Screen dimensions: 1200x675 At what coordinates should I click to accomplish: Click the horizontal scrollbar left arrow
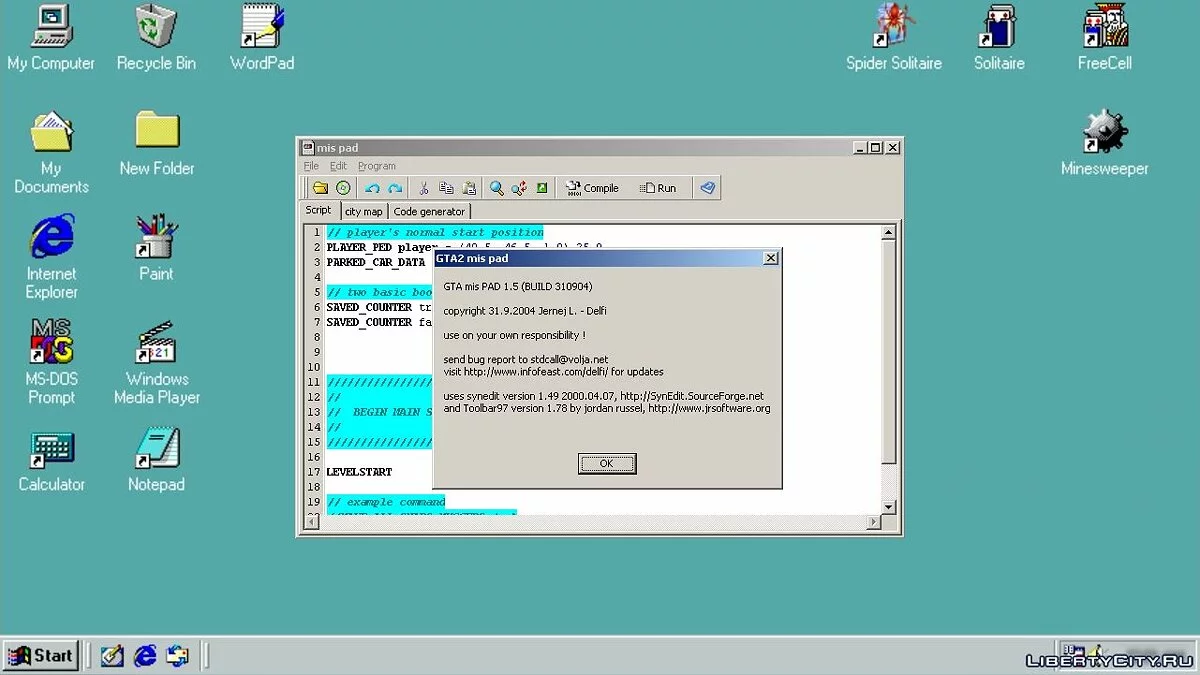click(x=310, y=522)
